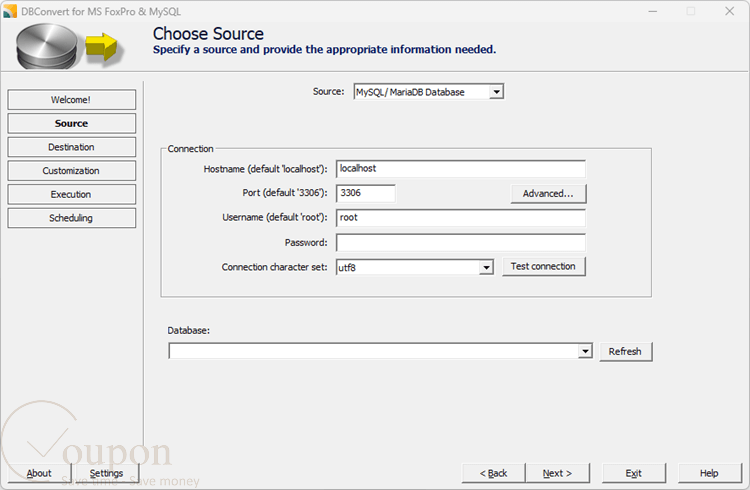This screenshot has height=490, width=750.
Task: Open the Scheduling step
Action: [x=71, y=218]
